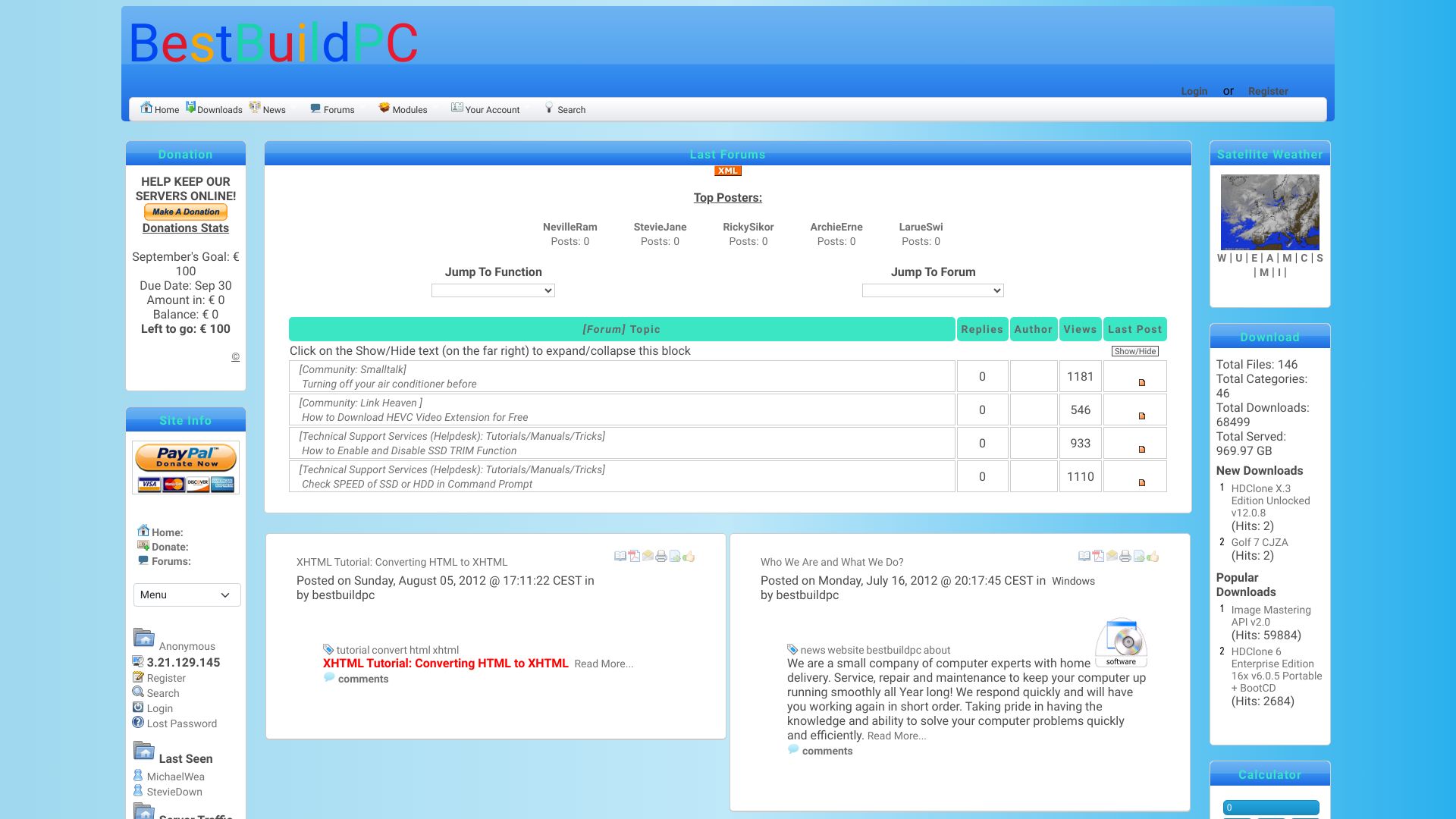Image resolution: width=1456 pixels, height=819 pixels.
Task: Click the notepad icon beside sidebar Register
Action: pyautogui.click(x=138, y=676)
